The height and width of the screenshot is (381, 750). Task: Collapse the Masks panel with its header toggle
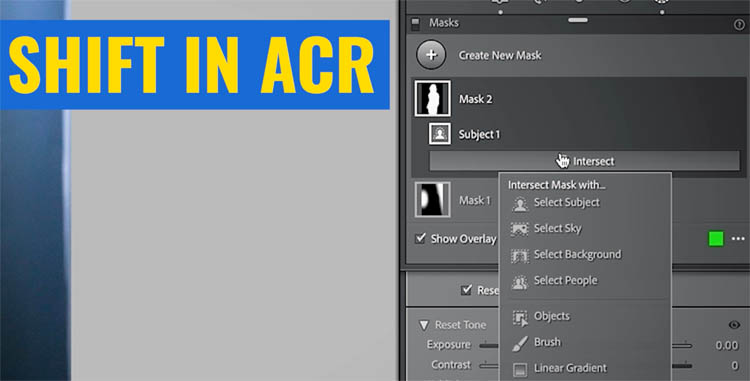[x=415, y=23]
